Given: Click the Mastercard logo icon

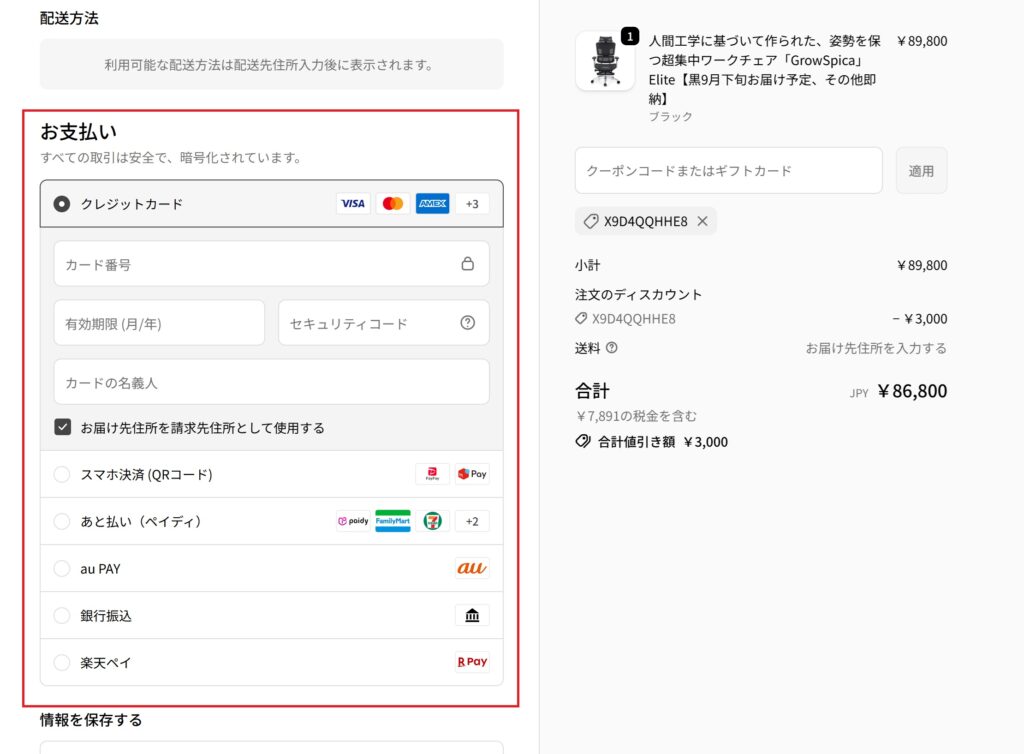Looking at the screenshot, I should tap(393, 204).
